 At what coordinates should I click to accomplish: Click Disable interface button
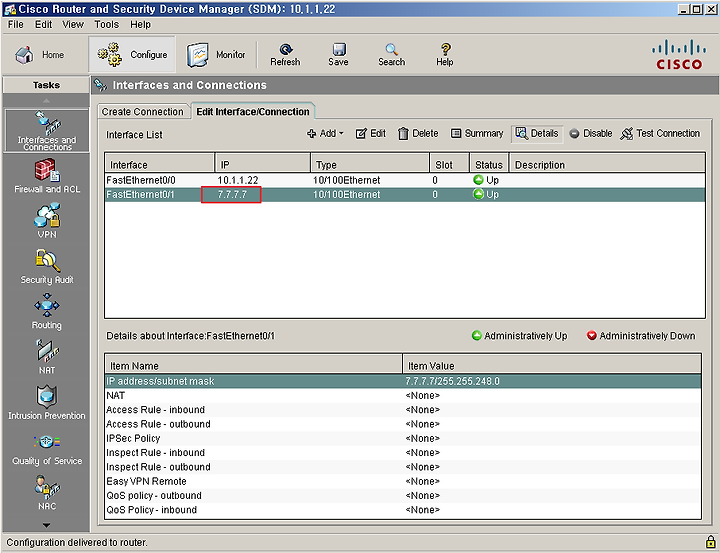(591, 134)
